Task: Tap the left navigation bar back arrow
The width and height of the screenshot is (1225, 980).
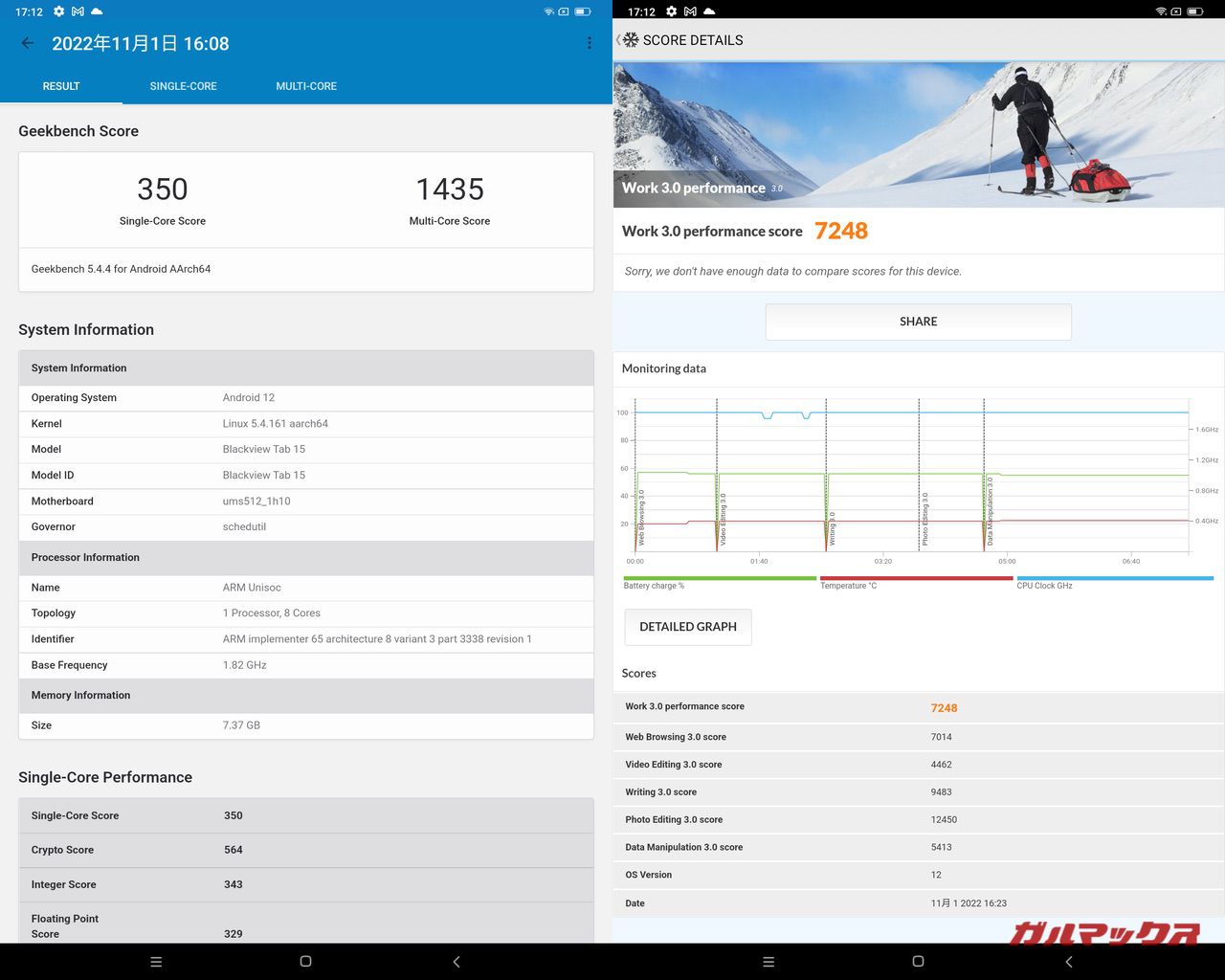Action: pyautogui.click(x=457, y=961)
